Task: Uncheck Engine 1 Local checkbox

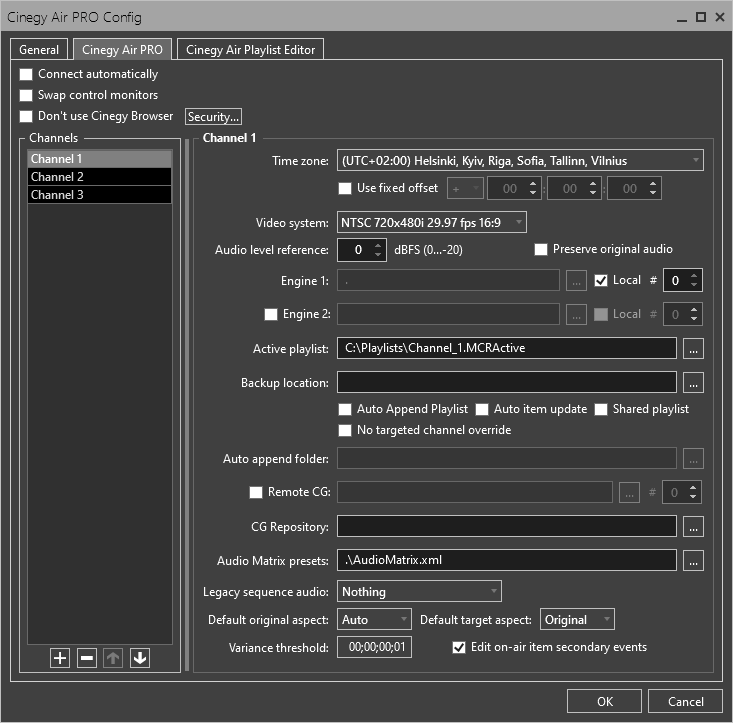Action: 601,280
